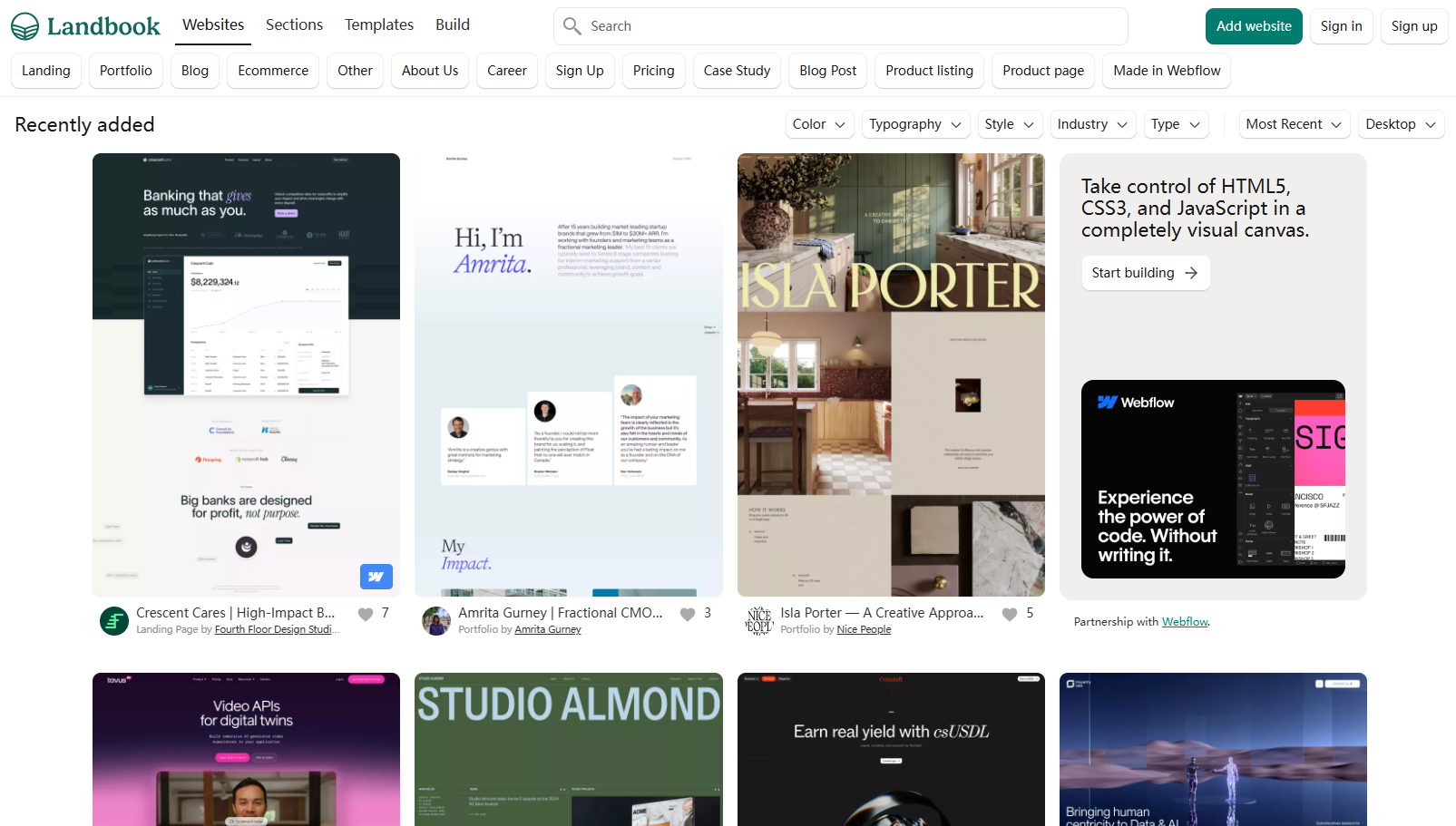The height and width of the screenshot is (826, 1456).
Task: Click the Add website button
Action: click(1253, 26)
